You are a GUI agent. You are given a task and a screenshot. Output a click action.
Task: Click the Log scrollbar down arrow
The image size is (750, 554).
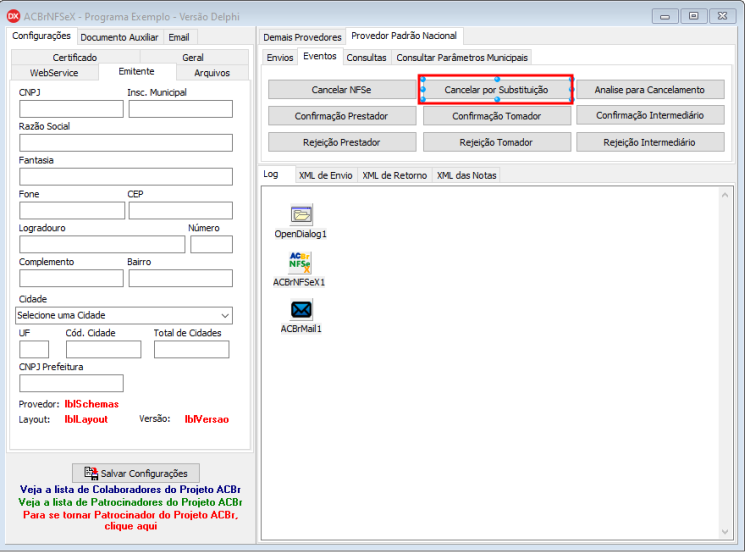tap(725, 532)
